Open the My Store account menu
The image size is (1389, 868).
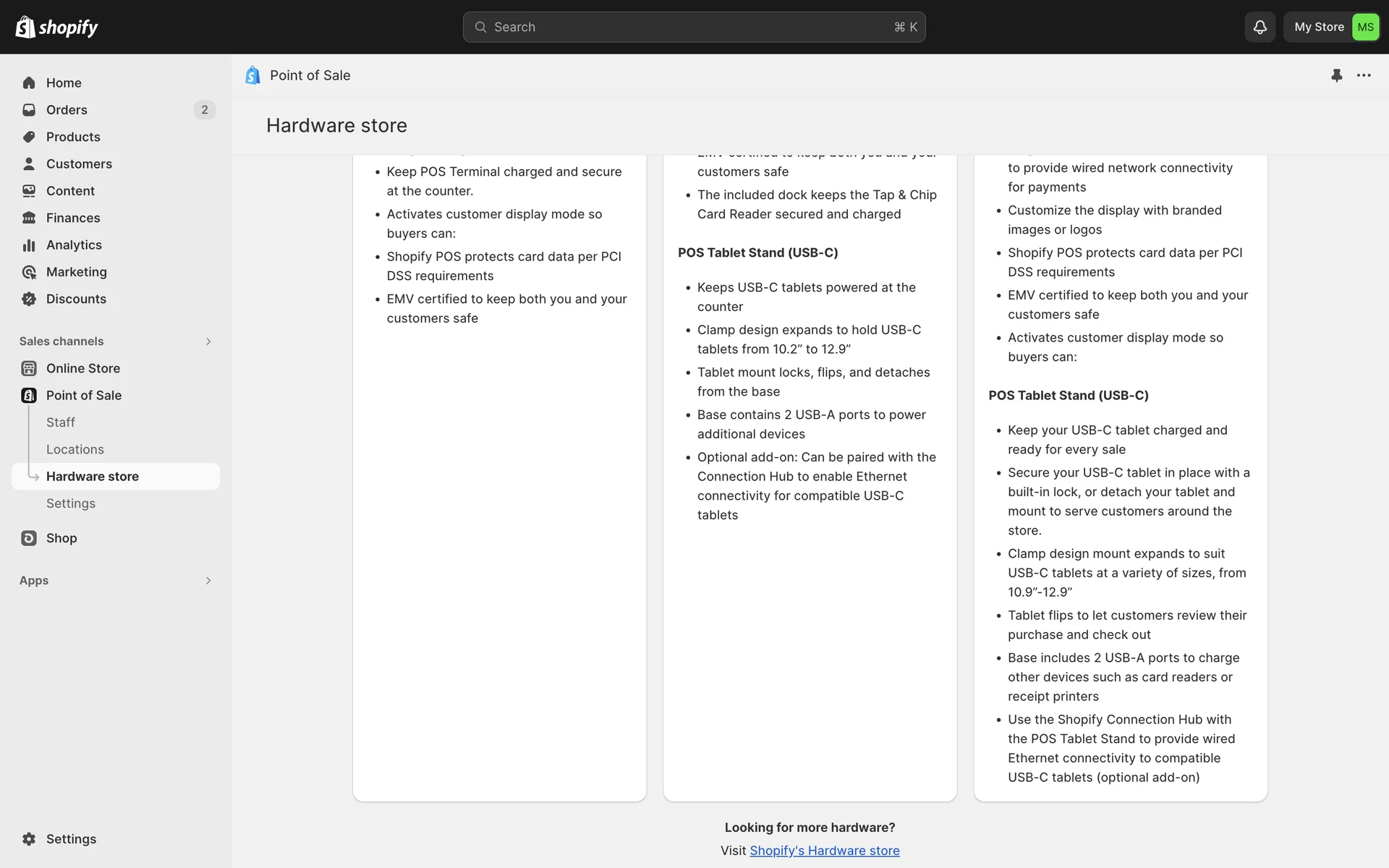[x=1318, y=27]
